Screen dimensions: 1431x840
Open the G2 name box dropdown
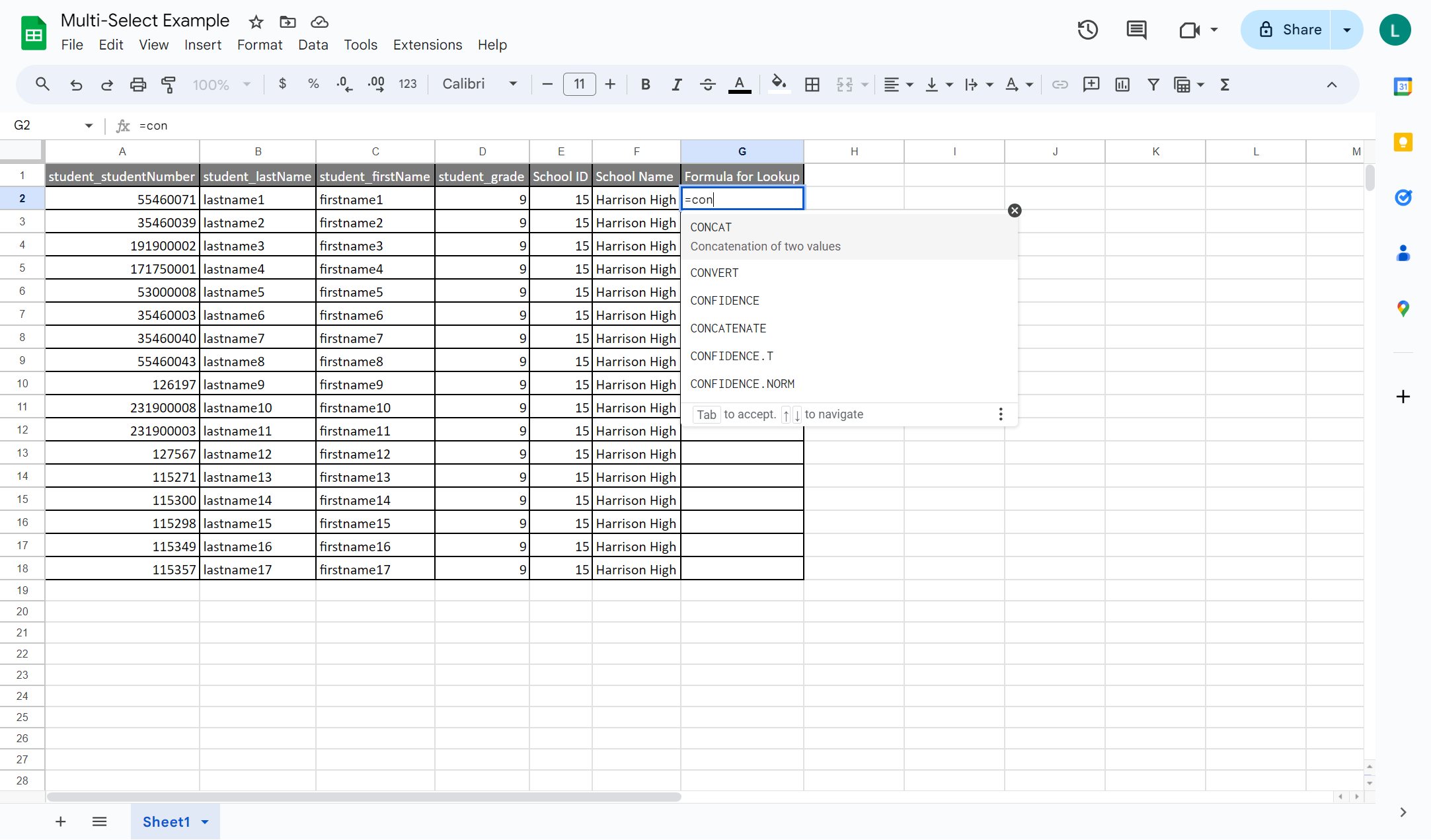(x=89, y=126)
